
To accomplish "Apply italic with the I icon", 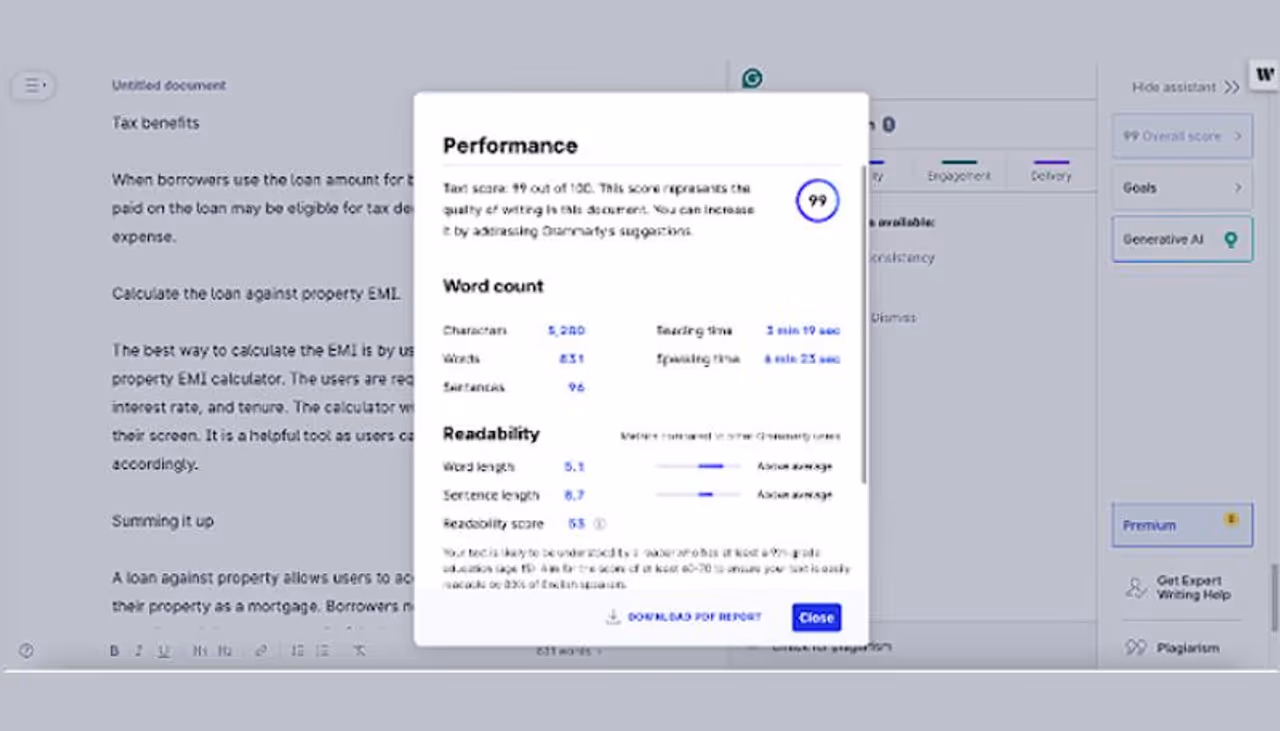I will point(139,651).
